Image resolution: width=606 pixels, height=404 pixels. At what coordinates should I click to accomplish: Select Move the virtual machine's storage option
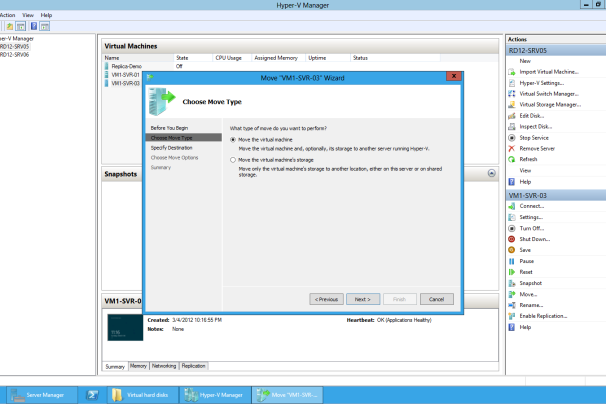[x=233, y=160]
